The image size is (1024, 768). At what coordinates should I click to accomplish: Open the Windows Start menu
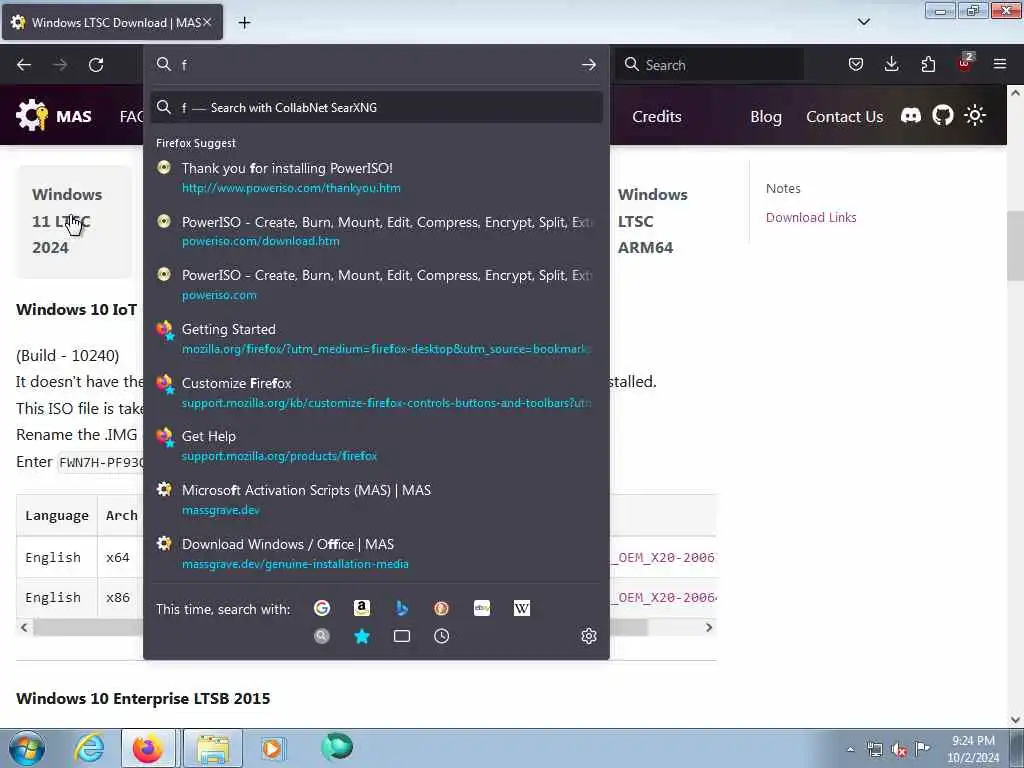point(27,748)
